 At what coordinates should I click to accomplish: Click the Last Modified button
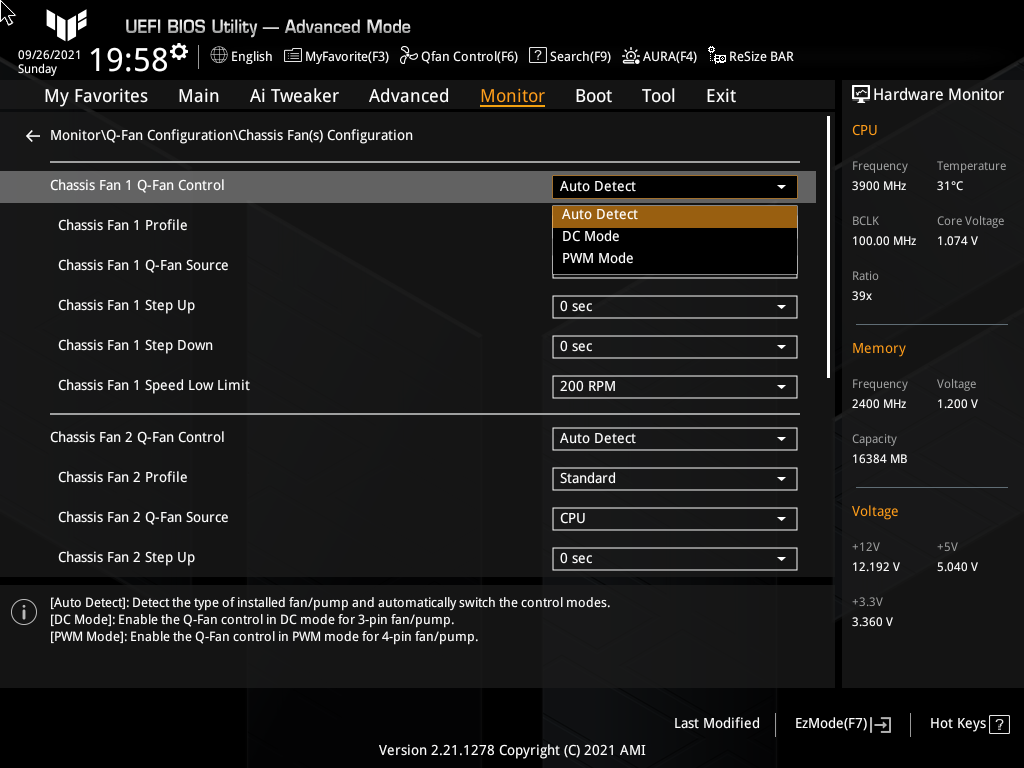click(x=716, y=723)
